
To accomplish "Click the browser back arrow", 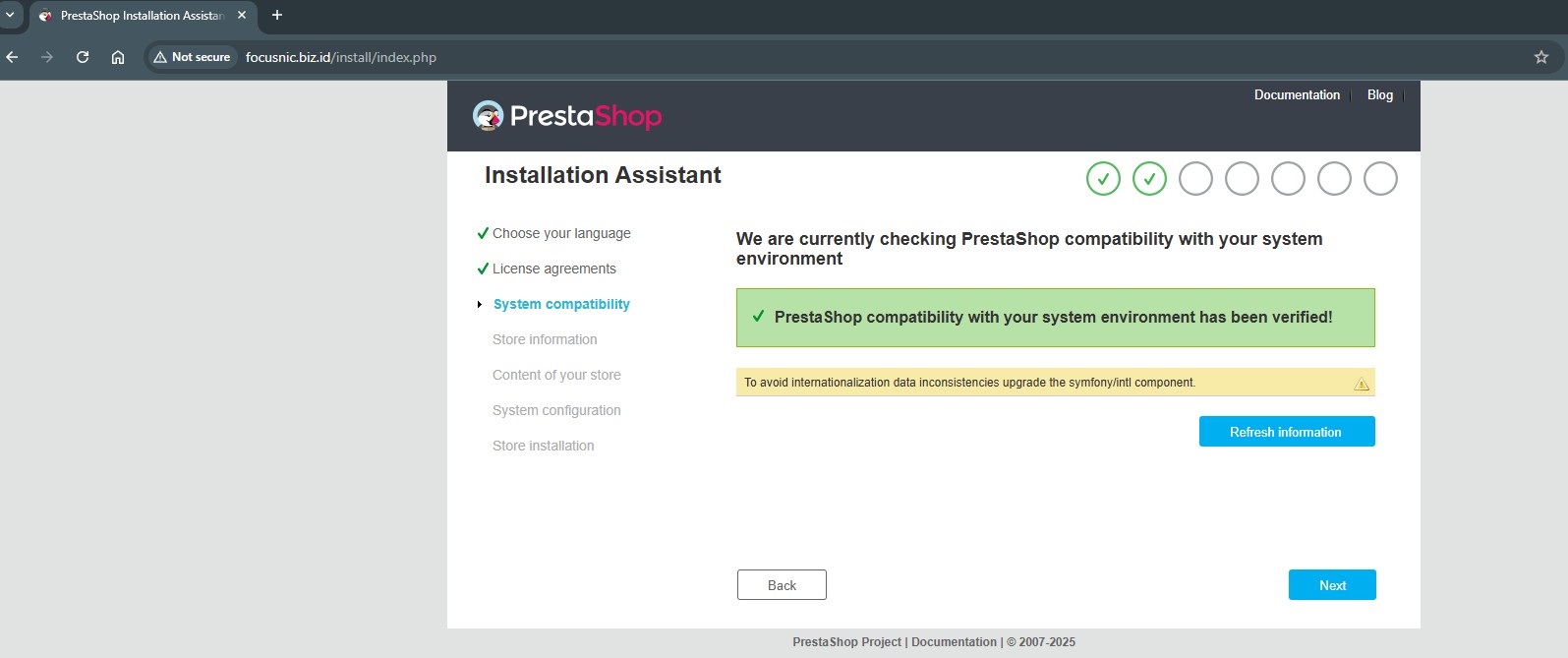I will coord(13,57).
